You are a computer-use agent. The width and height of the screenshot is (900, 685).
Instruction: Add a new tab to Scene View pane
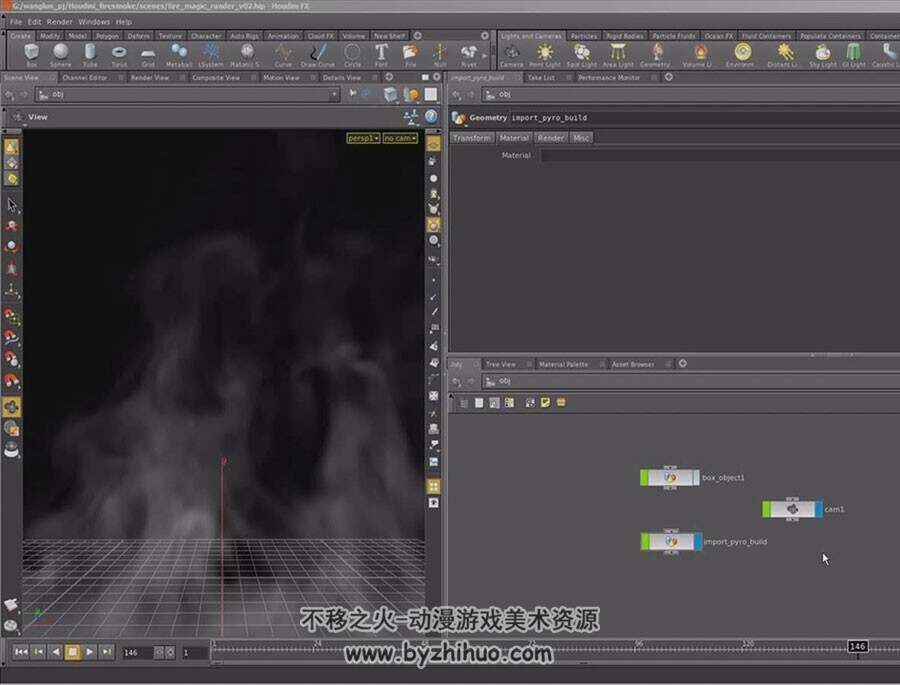(389, 77)
